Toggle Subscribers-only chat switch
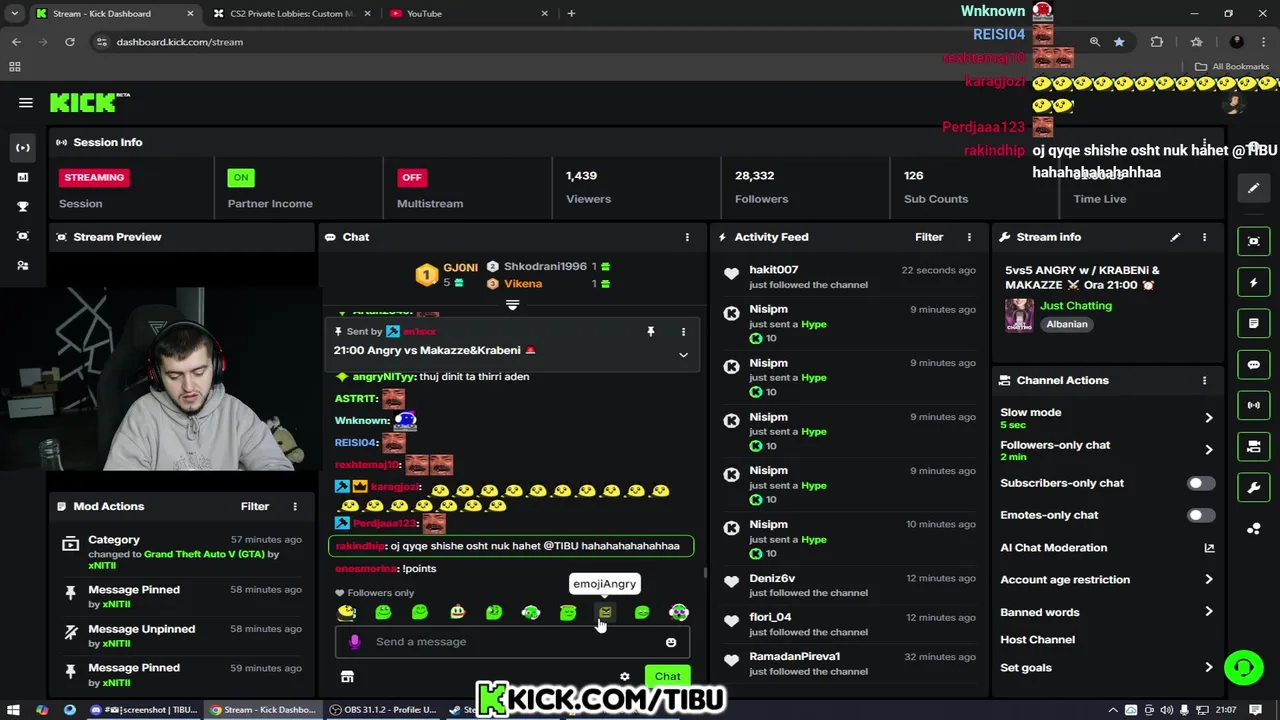1280x720 pixels. pos(1201,483)
